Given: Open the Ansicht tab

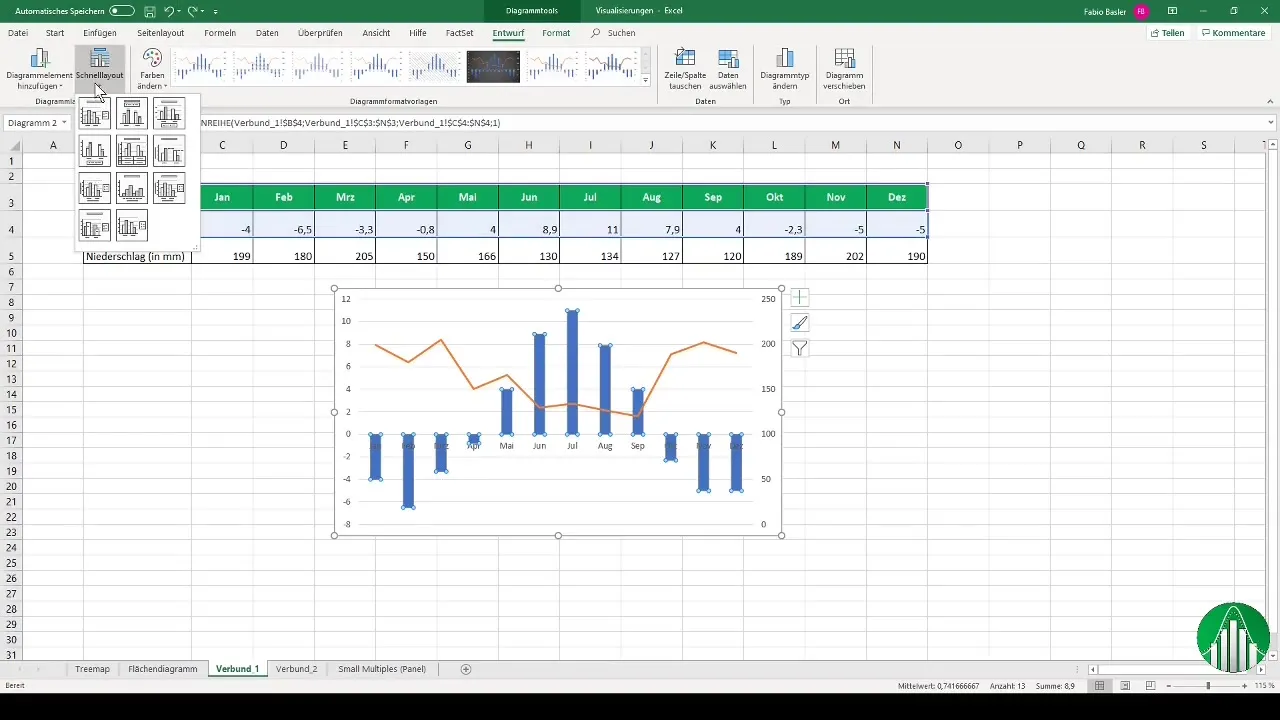Looking at the screenshot, I should 376,33.
